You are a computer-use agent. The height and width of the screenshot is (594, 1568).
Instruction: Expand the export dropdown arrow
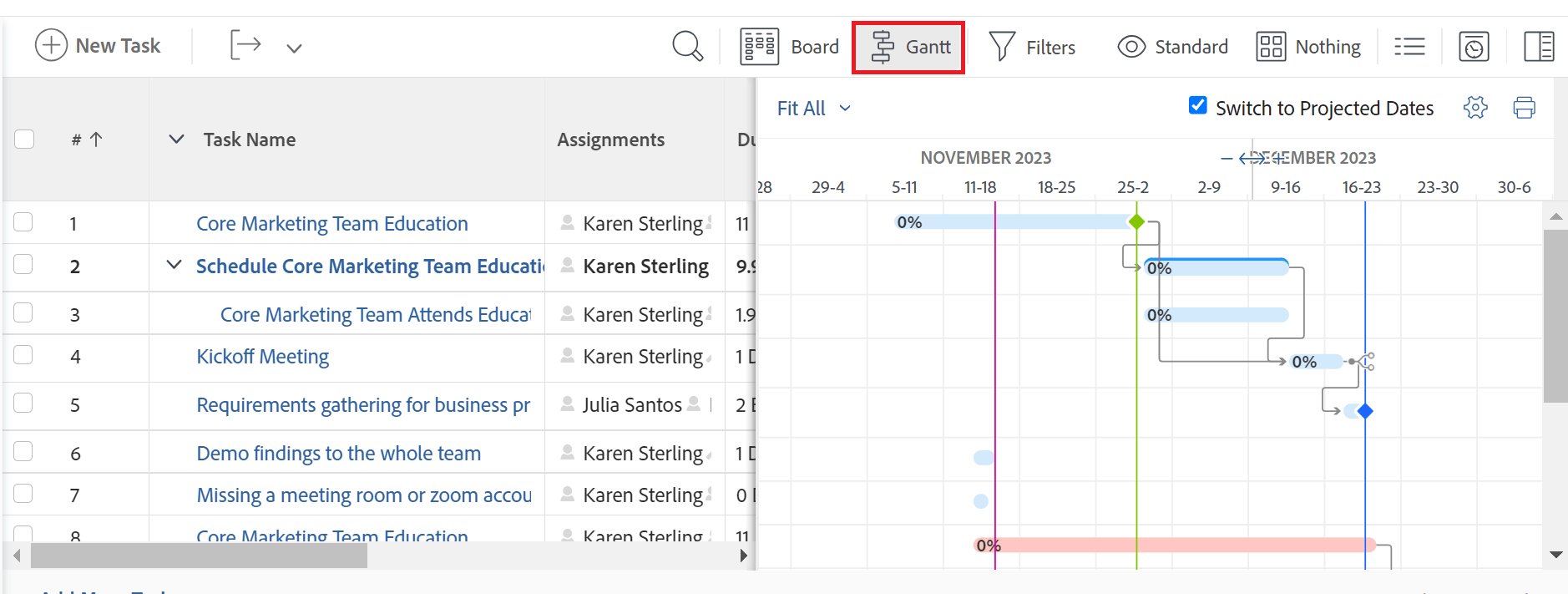pos(294,48)
